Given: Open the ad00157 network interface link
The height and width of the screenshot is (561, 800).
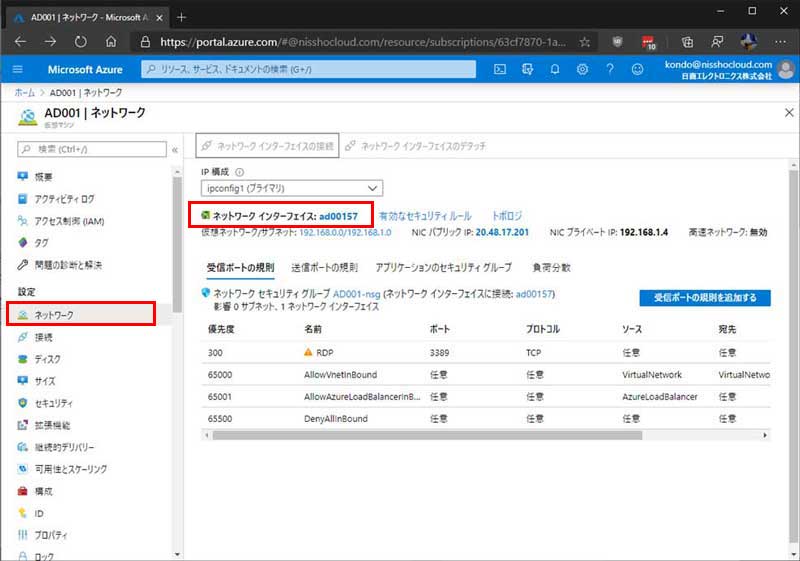Looking at the screenshot, I should click(x=338, y=215).
